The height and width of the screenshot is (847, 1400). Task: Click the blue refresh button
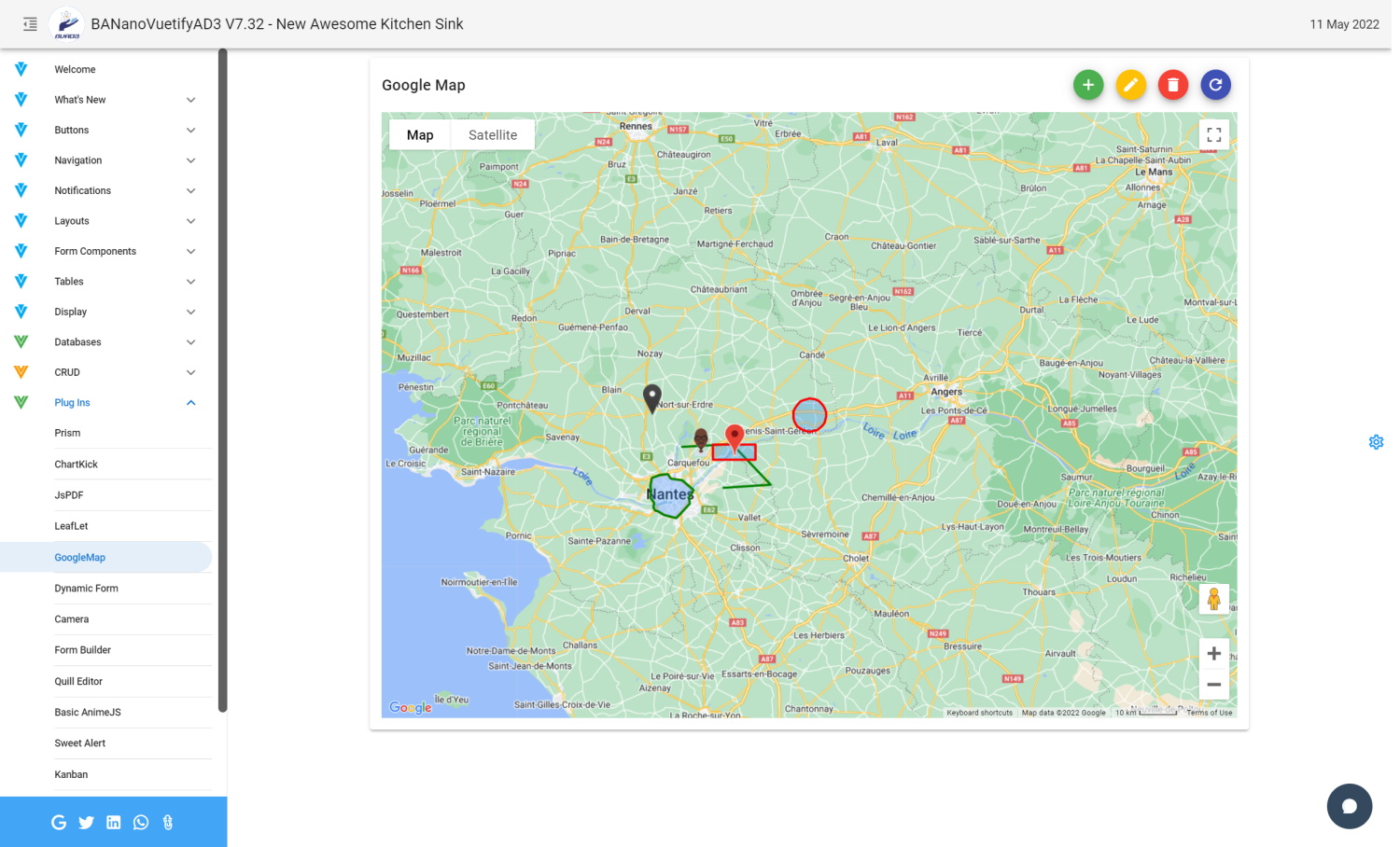tap(1216, 85)
